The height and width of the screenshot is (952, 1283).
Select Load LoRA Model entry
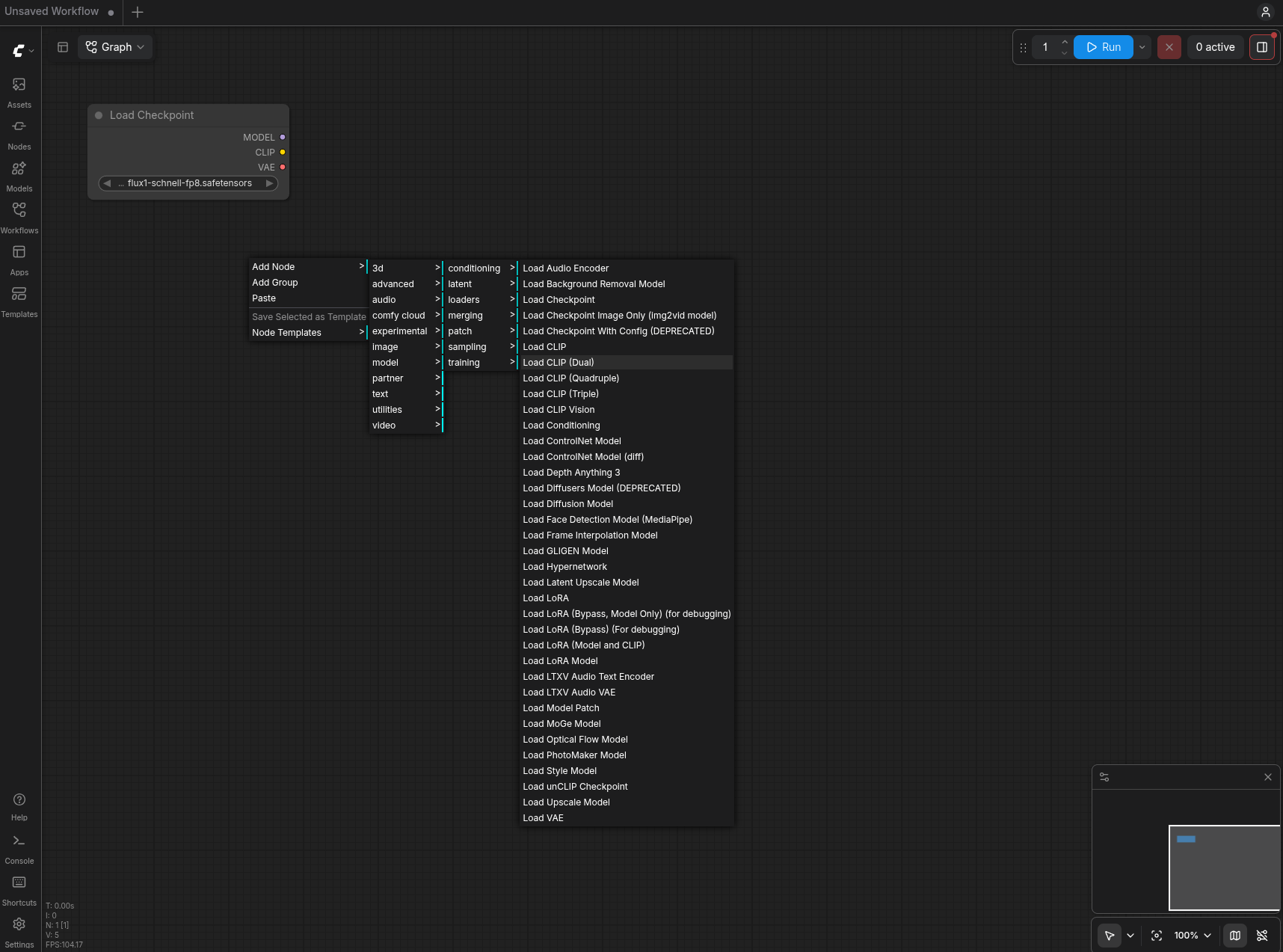627,661
